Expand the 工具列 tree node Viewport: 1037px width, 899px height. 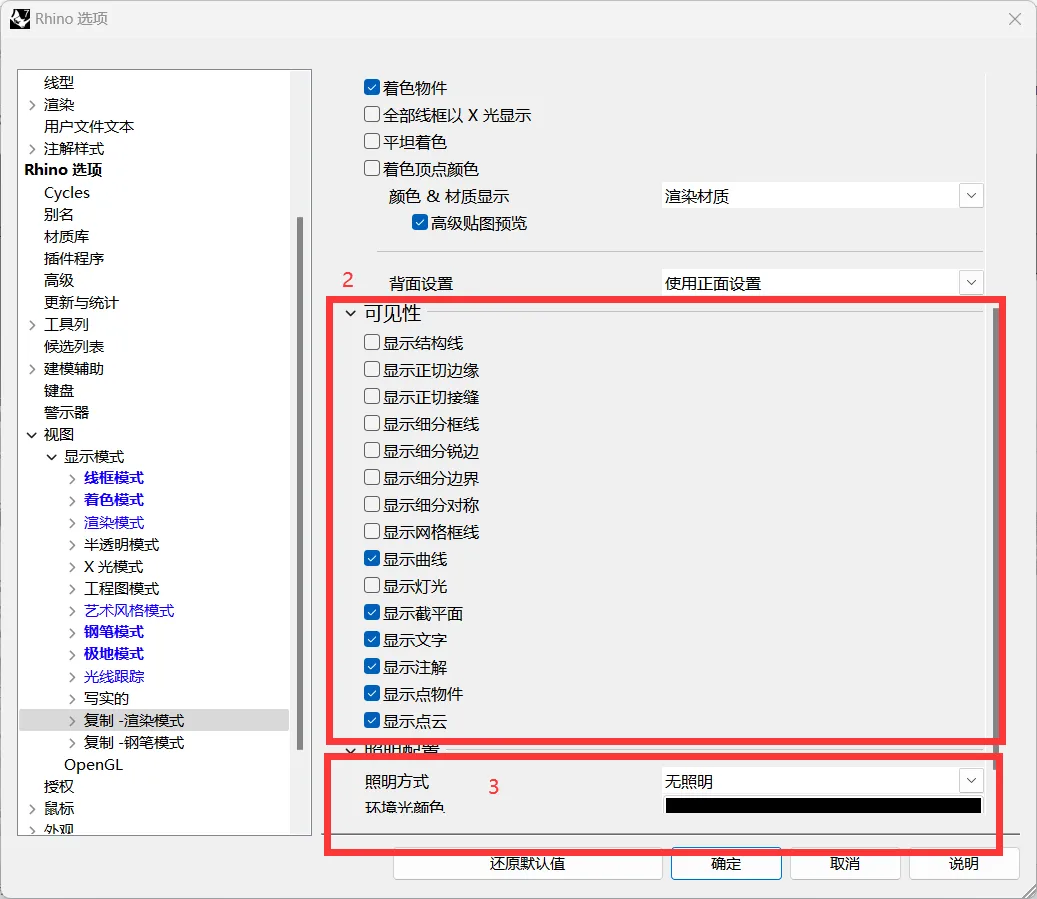tap(32, 325)
